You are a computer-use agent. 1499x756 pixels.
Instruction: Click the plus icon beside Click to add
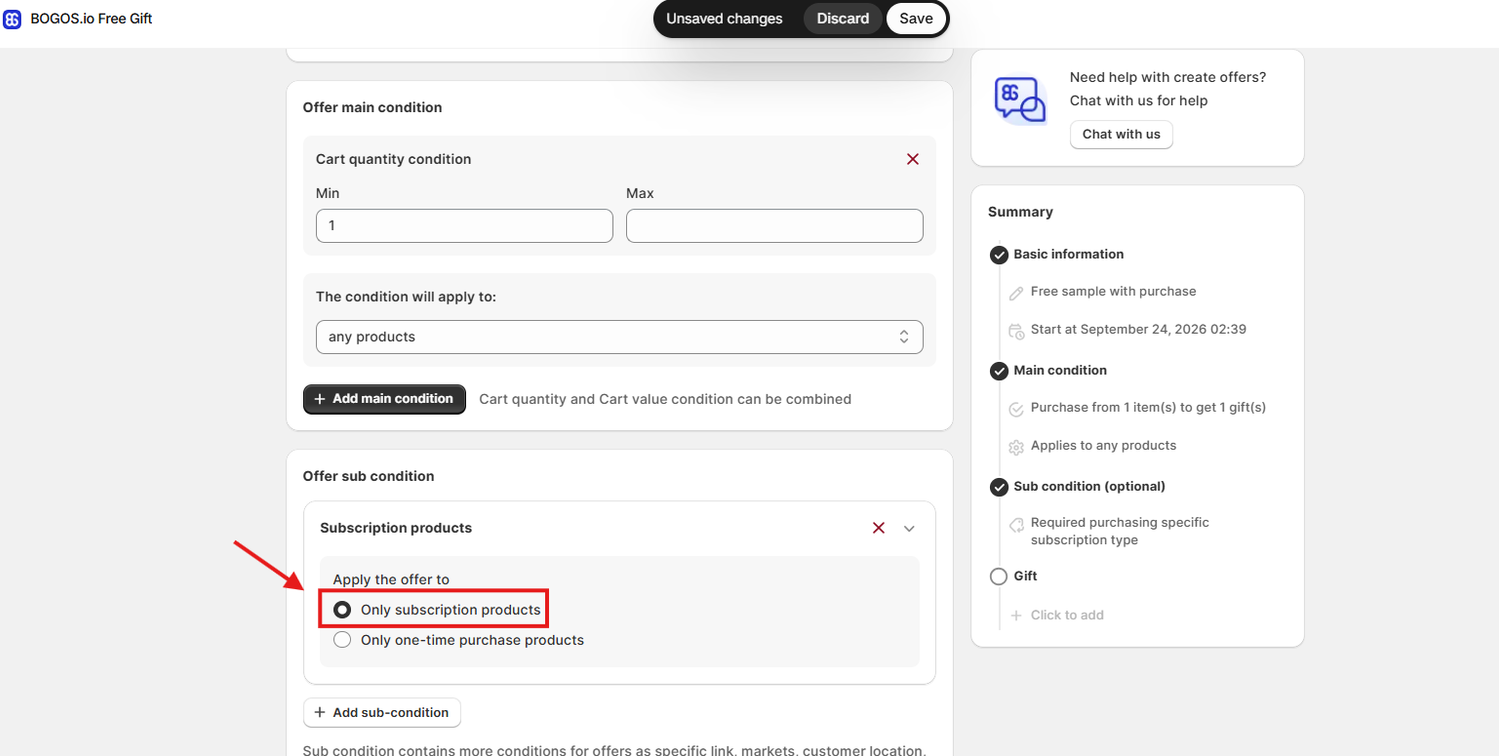pyautogui.click(x=1016, y=616)
